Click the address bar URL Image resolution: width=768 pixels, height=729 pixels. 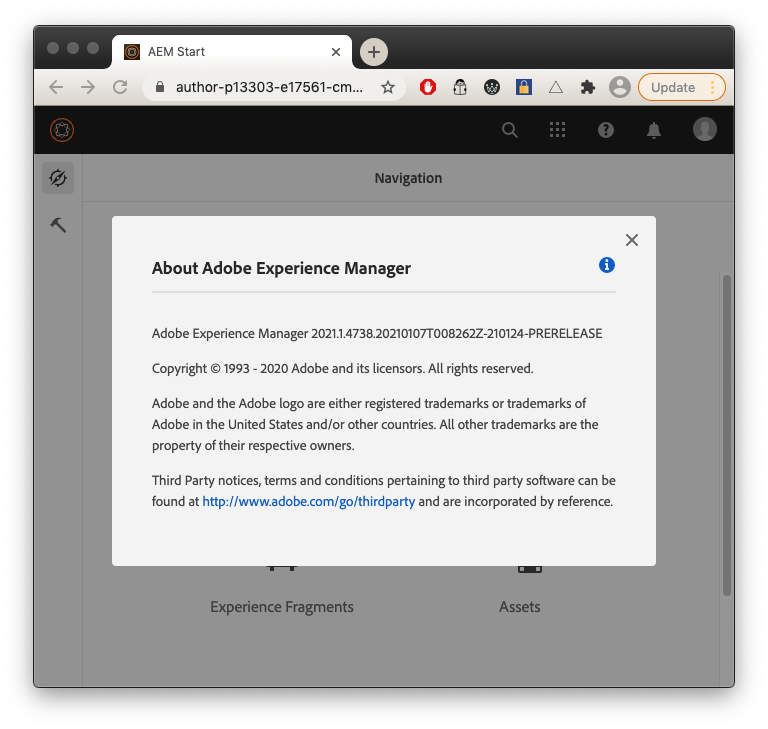coord(269,87)
